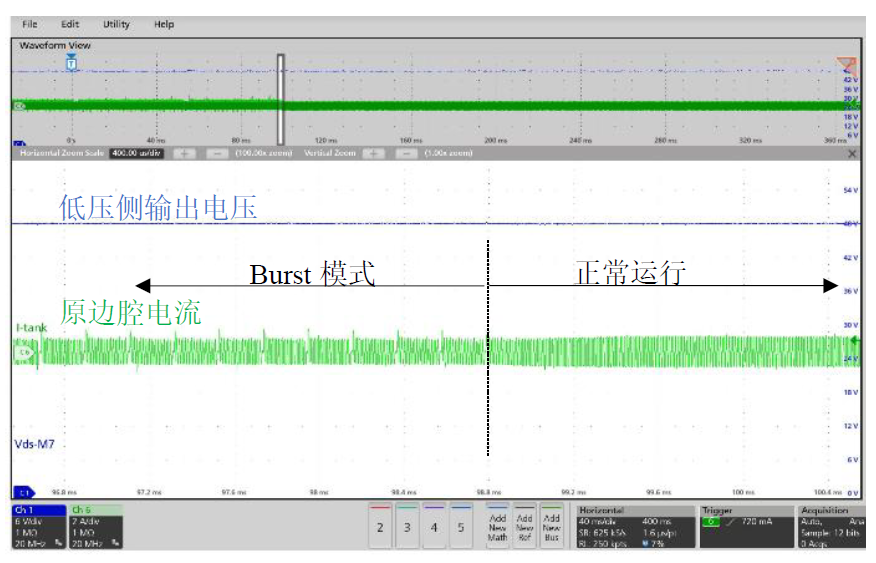Image resolution: width=876 pixels, height=563 pixels.
Task: Click Add New Math button
Action: pyautogui.click(x=497, y=526)
